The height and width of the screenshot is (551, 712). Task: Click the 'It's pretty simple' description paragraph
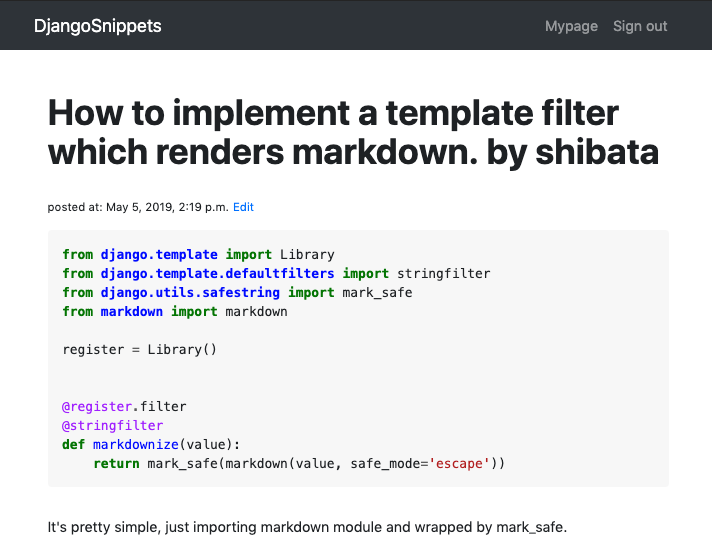click(307, 527)
